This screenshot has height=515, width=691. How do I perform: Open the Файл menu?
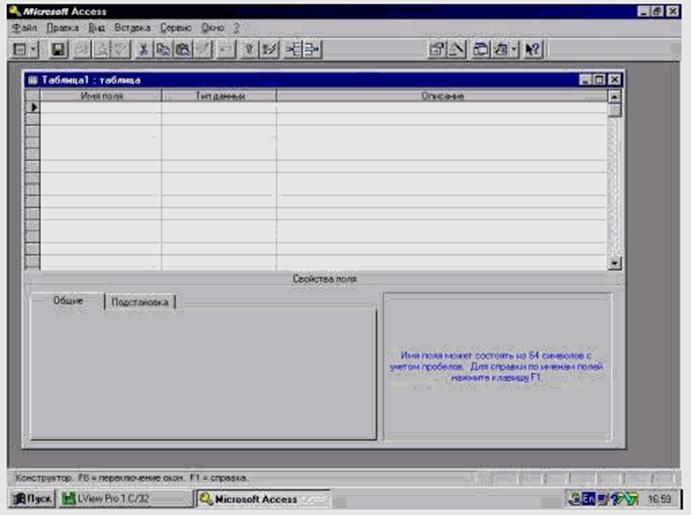pos(24,28)
